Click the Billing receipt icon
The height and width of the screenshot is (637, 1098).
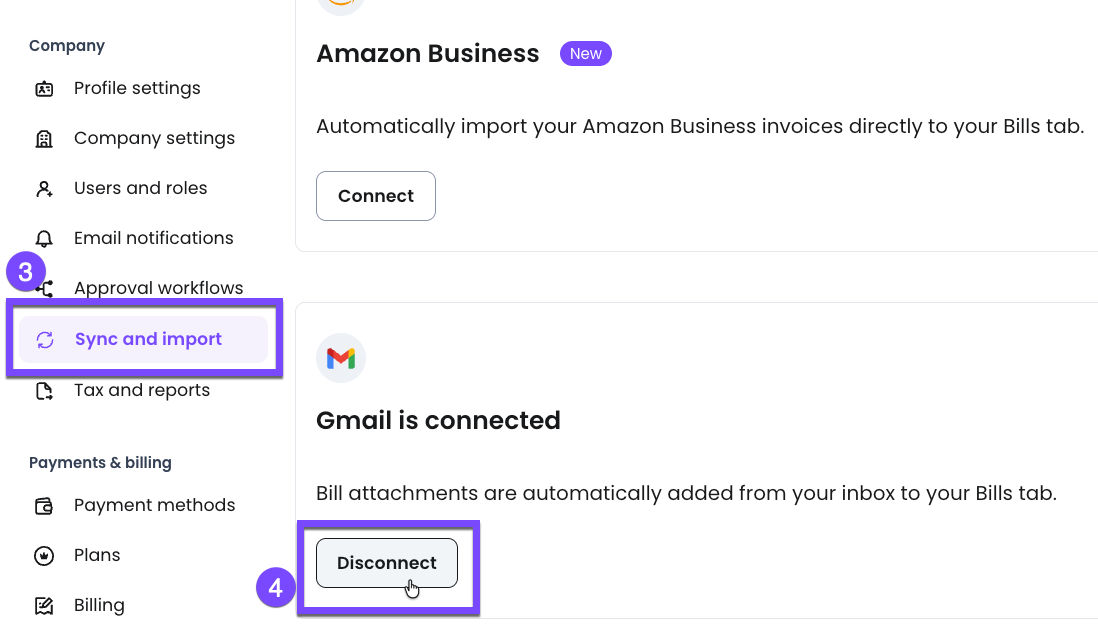pos(44,606)
